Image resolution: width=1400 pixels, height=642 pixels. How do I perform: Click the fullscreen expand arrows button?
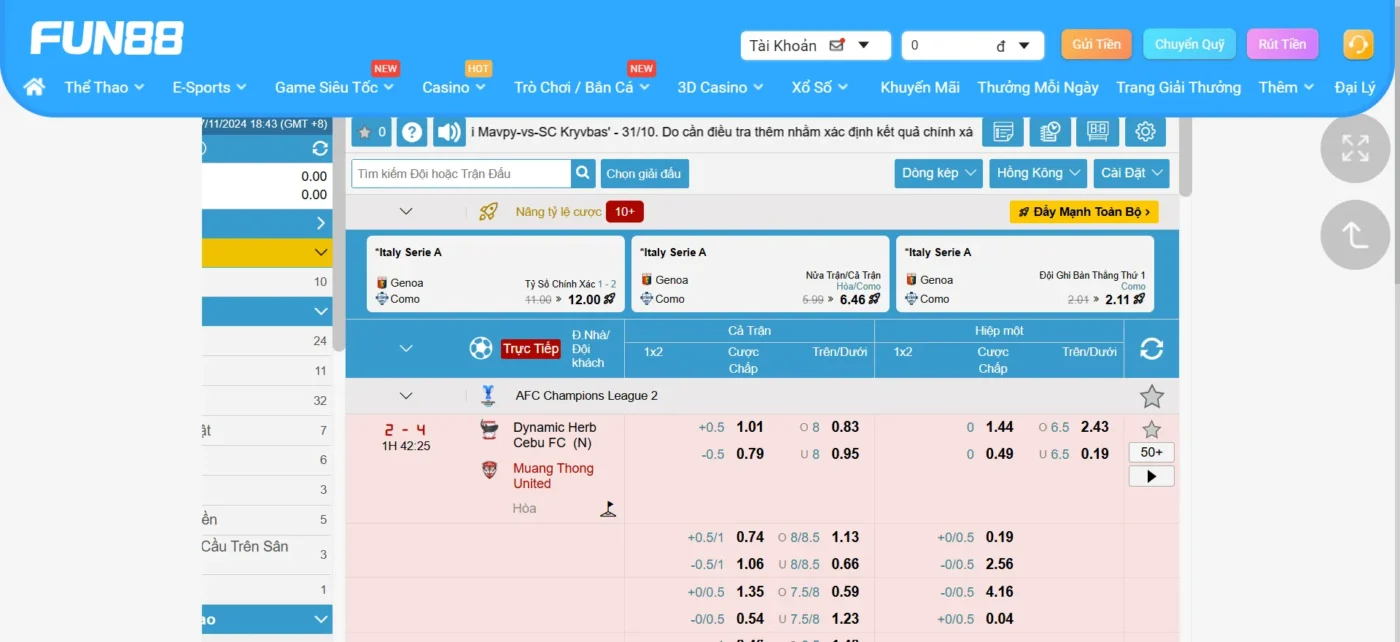[x=1355, y=148]
